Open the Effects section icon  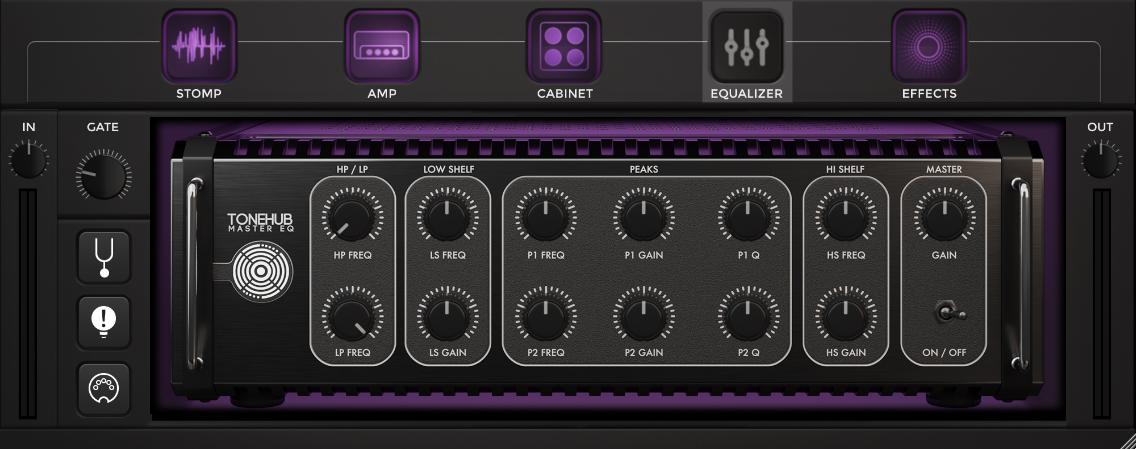[928, 46]
